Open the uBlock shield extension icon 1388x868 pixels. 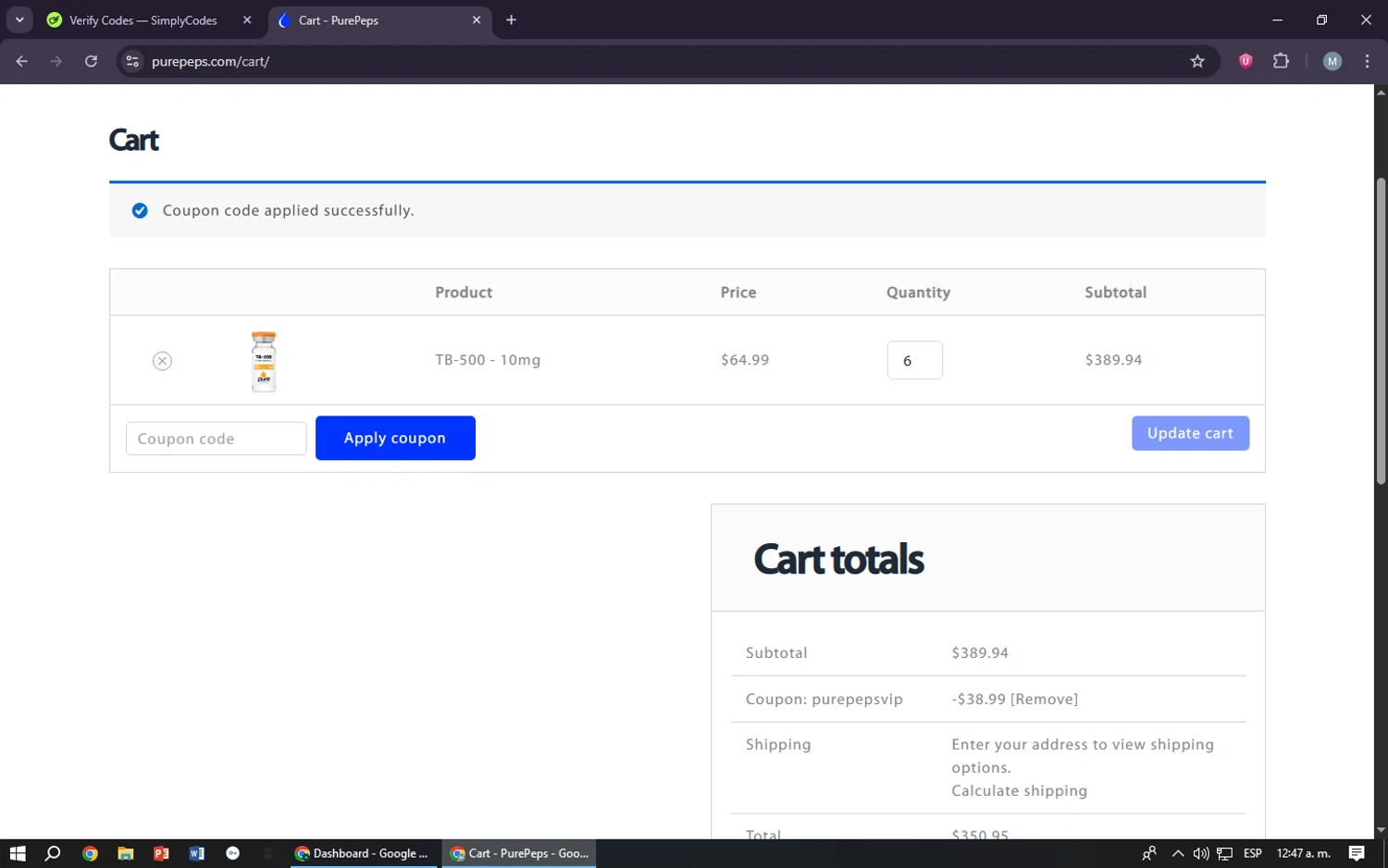click(1245, 61)
